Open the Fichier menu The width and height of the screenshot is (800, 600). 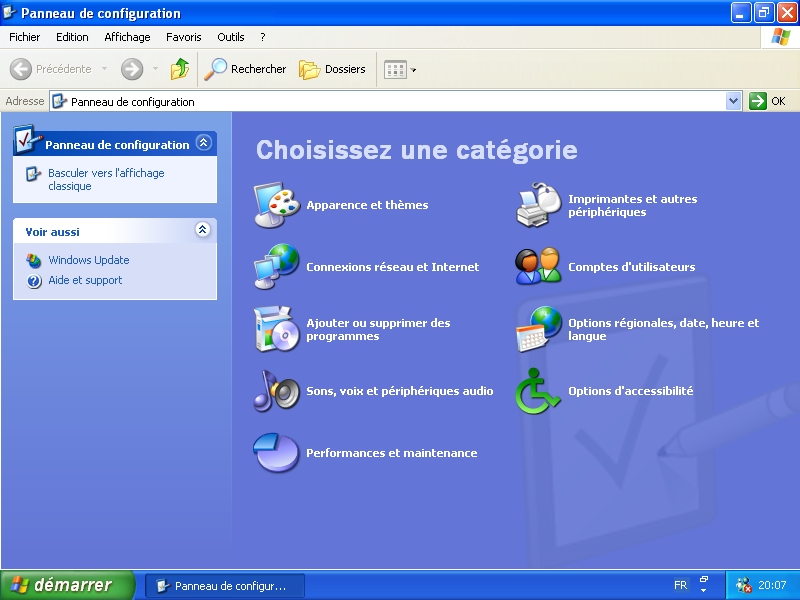tap(24, 37)
